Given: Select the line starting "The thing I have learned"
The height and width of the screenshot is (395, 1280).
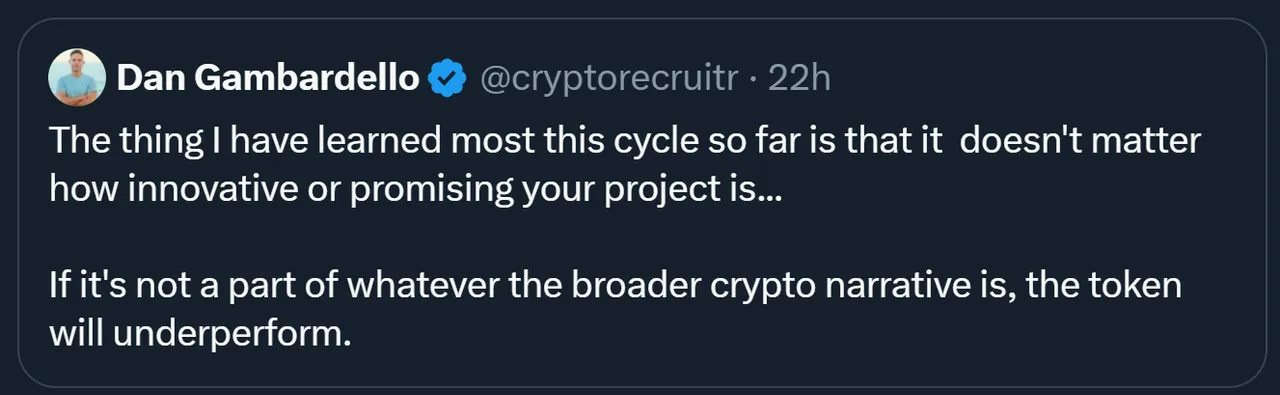Looking at the screenshot, I should (625, 141).
